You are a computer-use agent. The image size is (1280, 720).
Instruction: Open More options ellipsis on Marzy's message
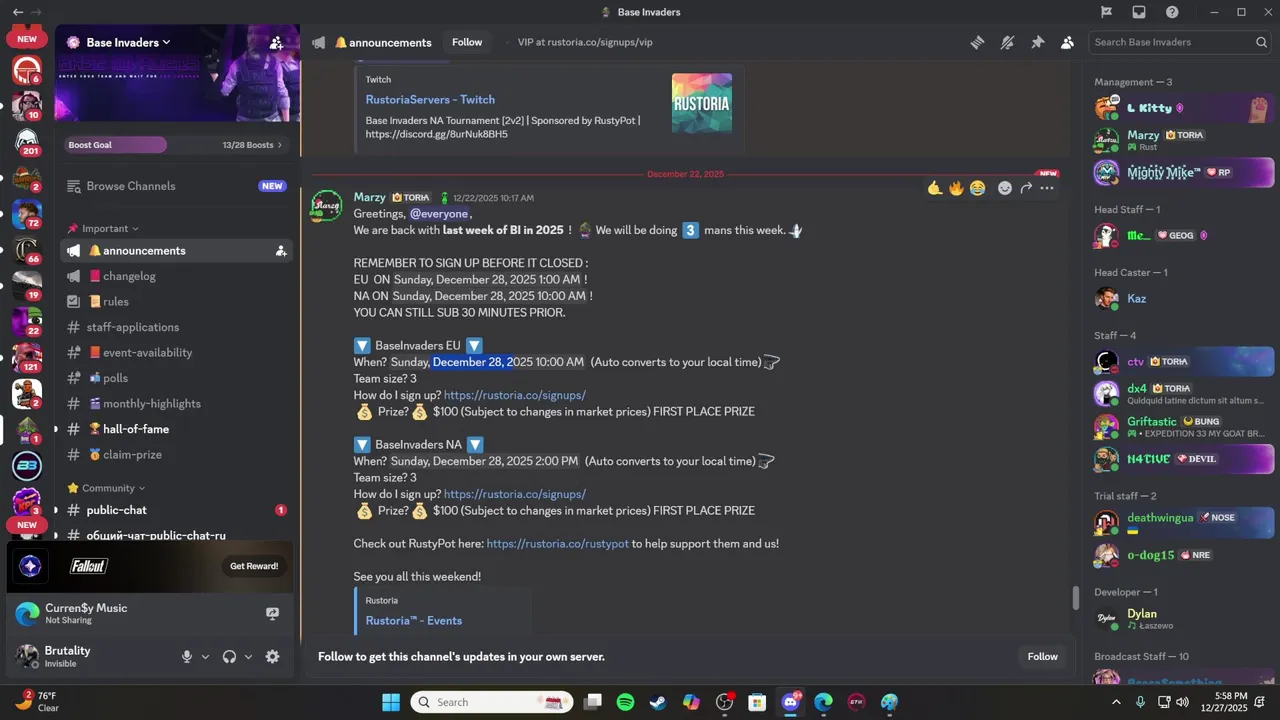1047,188
